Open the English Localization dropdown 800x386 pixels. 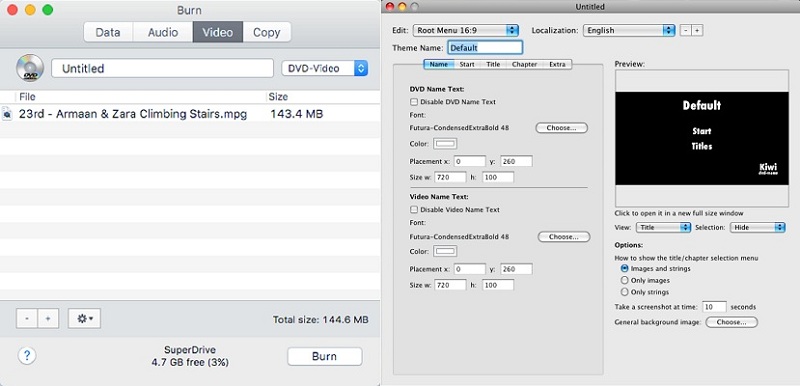629,31
